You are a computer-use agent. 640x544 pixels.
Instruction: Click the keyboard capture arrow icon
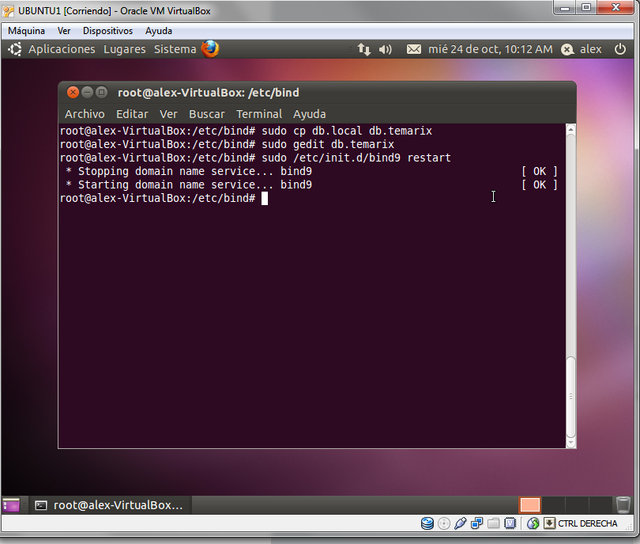[x=549, y=523]
